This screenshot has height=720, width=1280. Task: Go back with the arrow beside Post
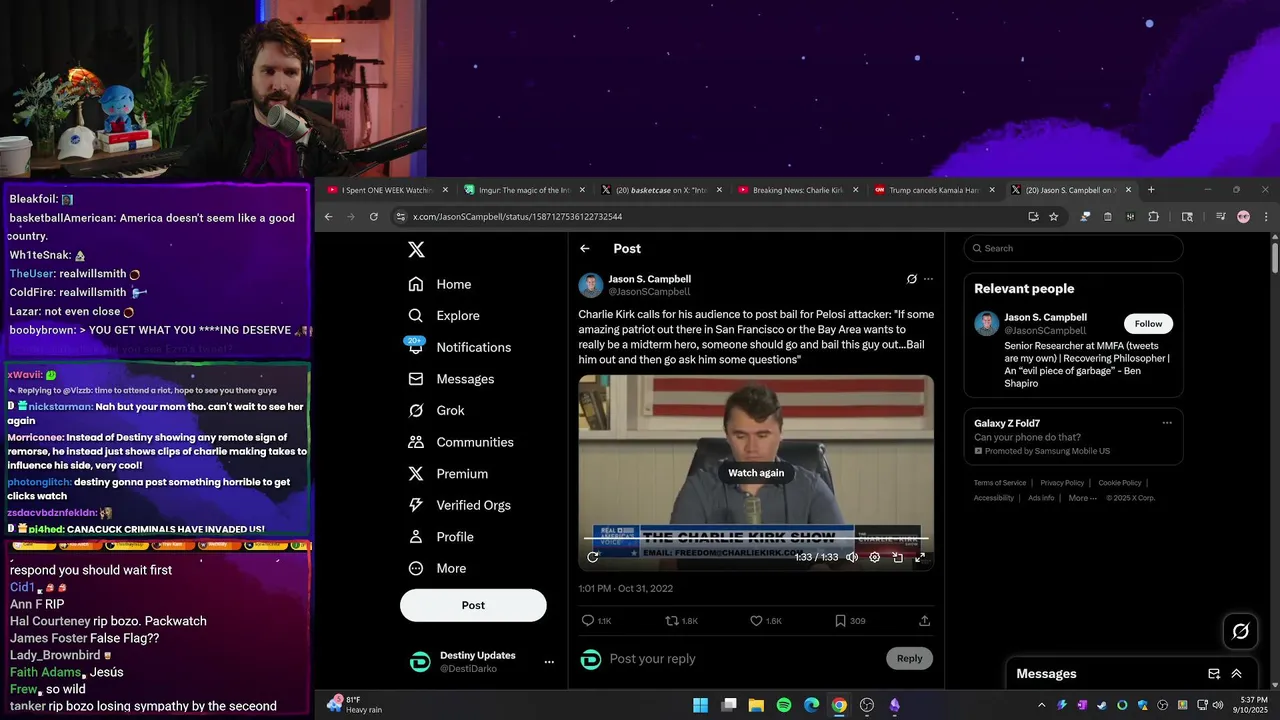coord(585,249)
